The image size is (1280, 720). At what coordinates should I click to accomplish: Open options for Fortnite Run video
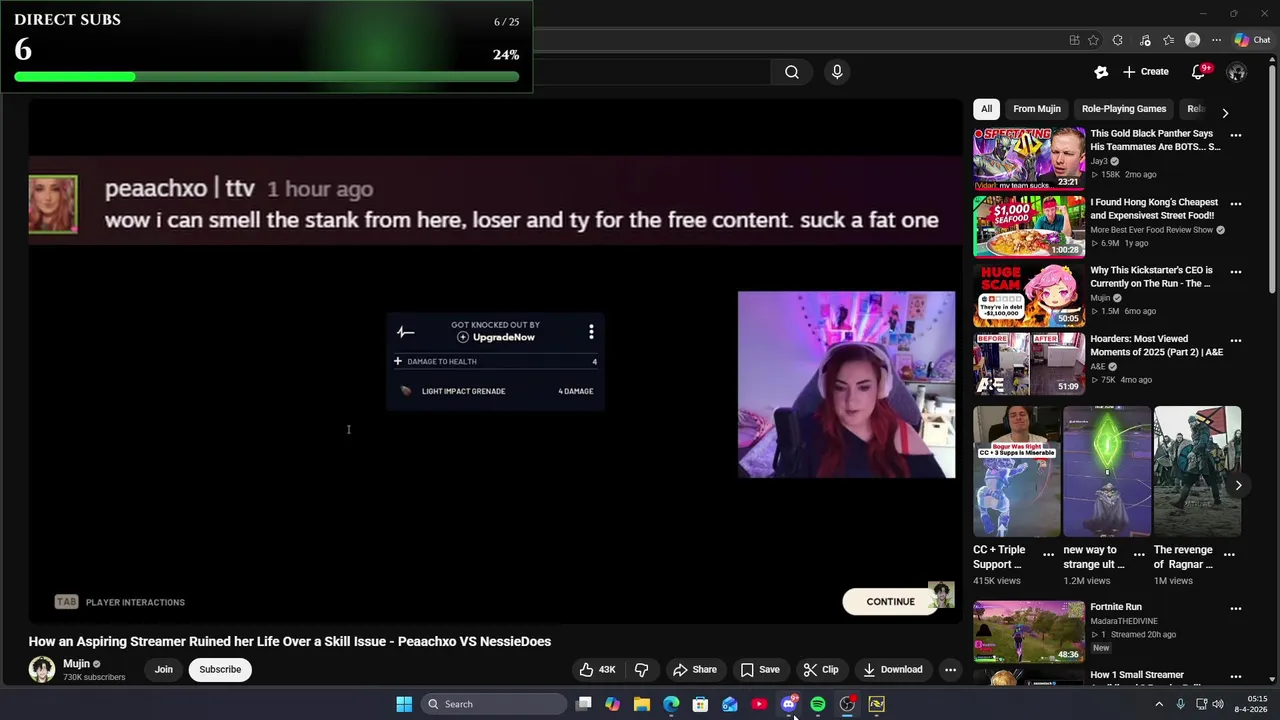click(1236, 609)
